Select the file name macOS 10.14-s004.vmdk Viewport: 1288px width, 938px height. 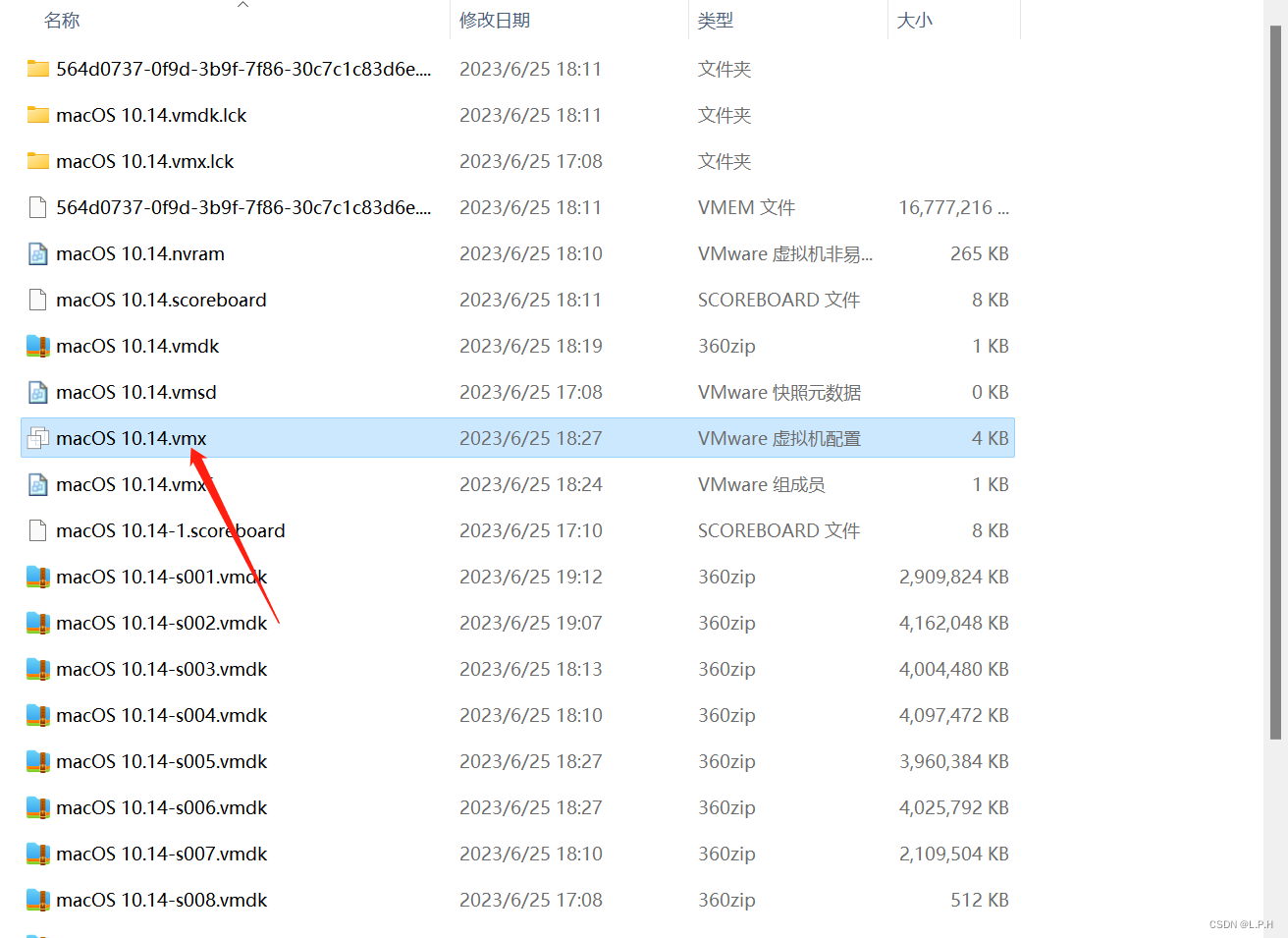pyautogui.click(x=162, y=715)
